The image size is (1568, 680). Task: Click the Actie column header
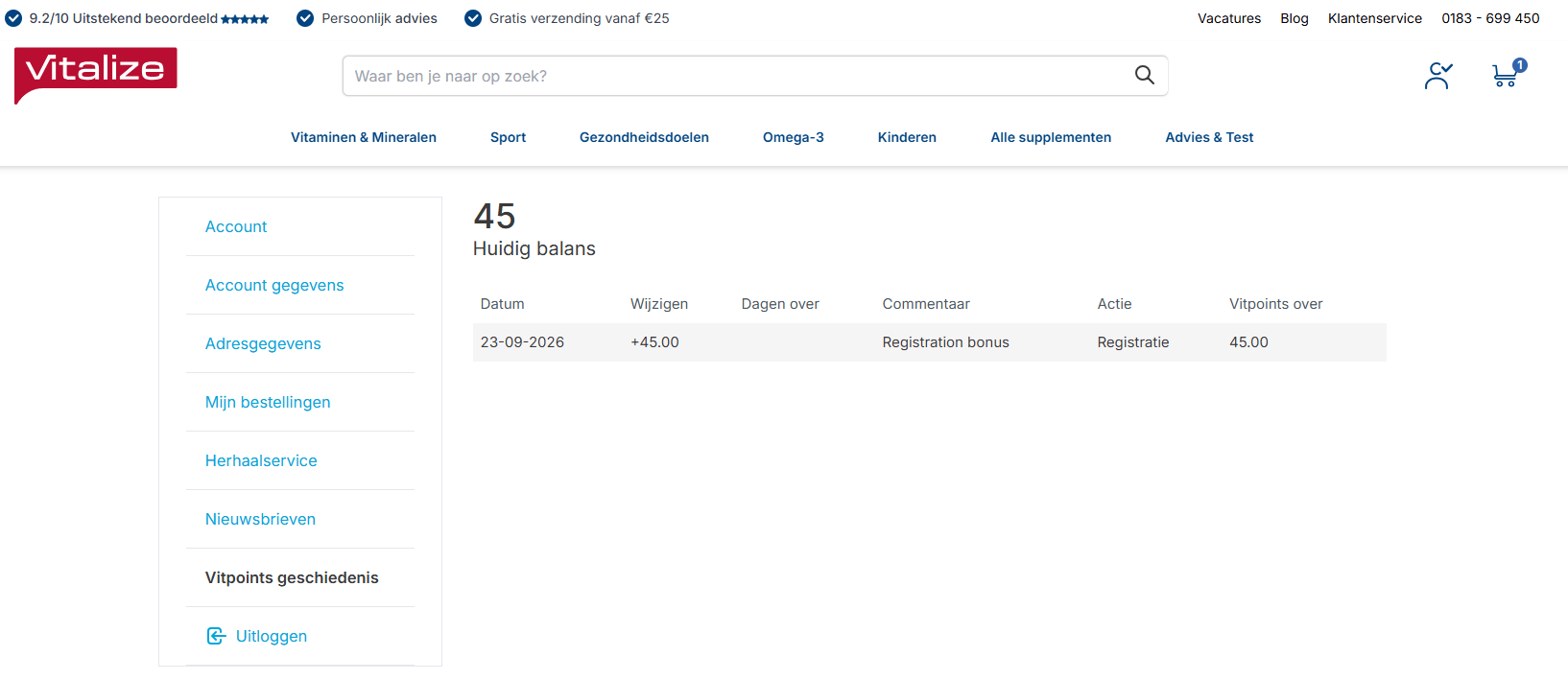coord(1114,304)
